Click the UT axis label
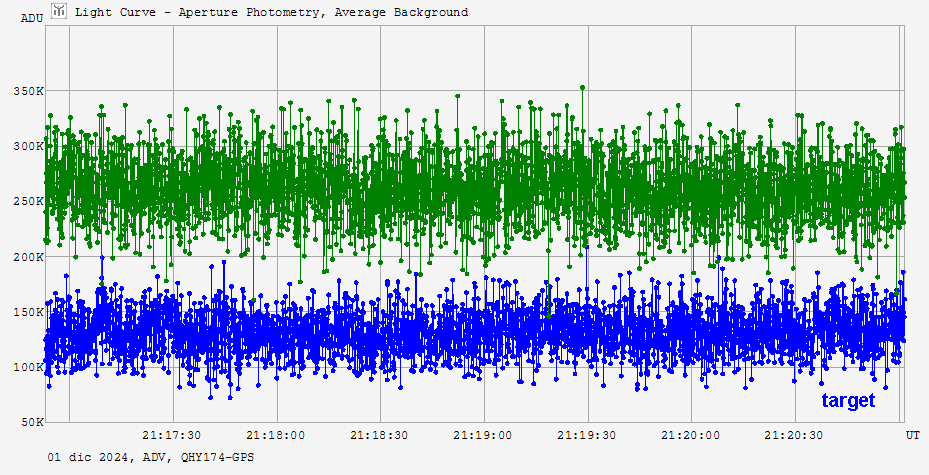 (x=912, y=435)
